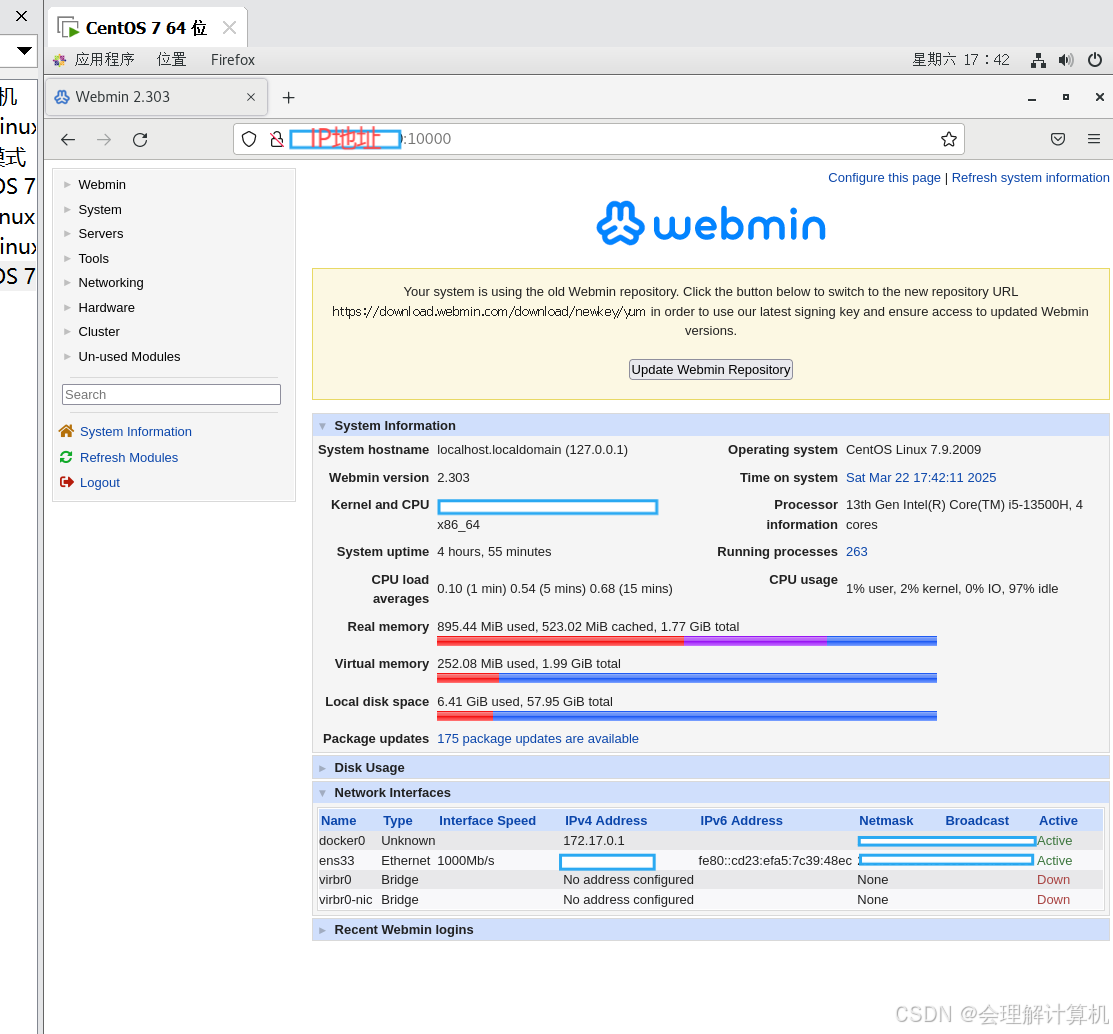Open the 175 package updates link
Screen dimensions: 1113x1034
(x=537, y=738)
